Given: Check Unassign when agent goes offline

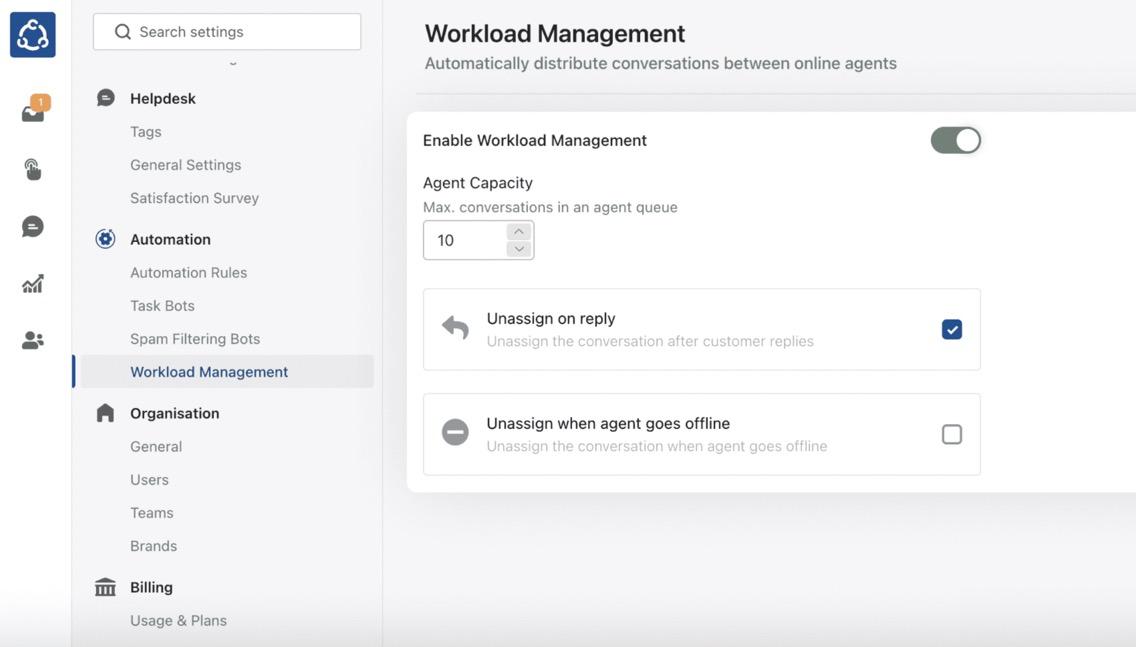Looking at the screenshot, I should coord(951,434).
